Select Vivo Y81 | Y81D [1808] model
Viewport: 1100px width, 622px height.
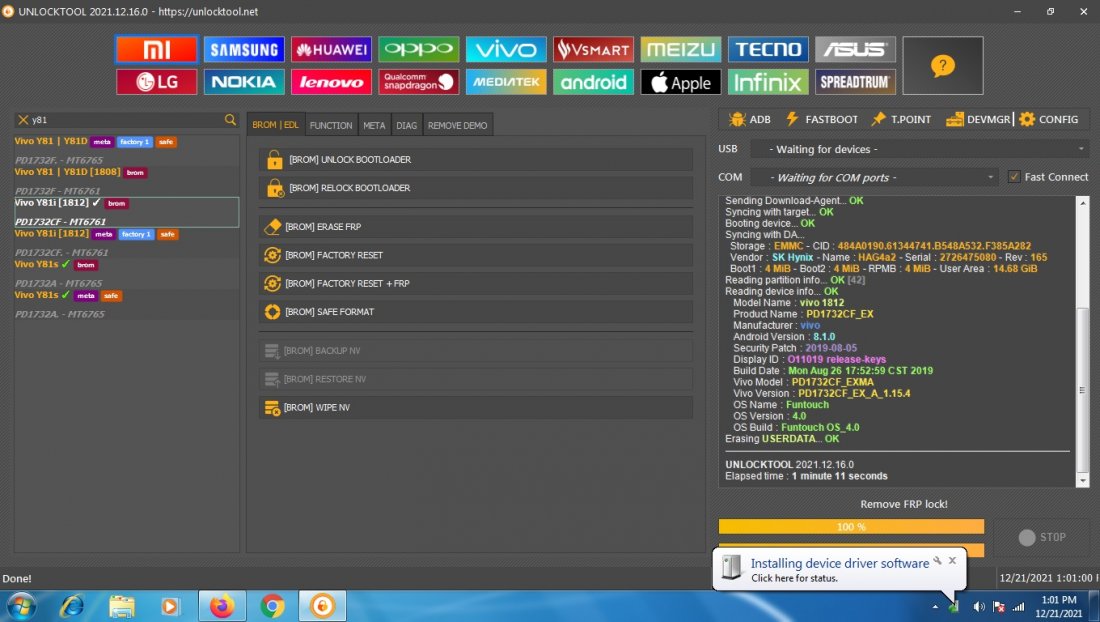(126, 181)
